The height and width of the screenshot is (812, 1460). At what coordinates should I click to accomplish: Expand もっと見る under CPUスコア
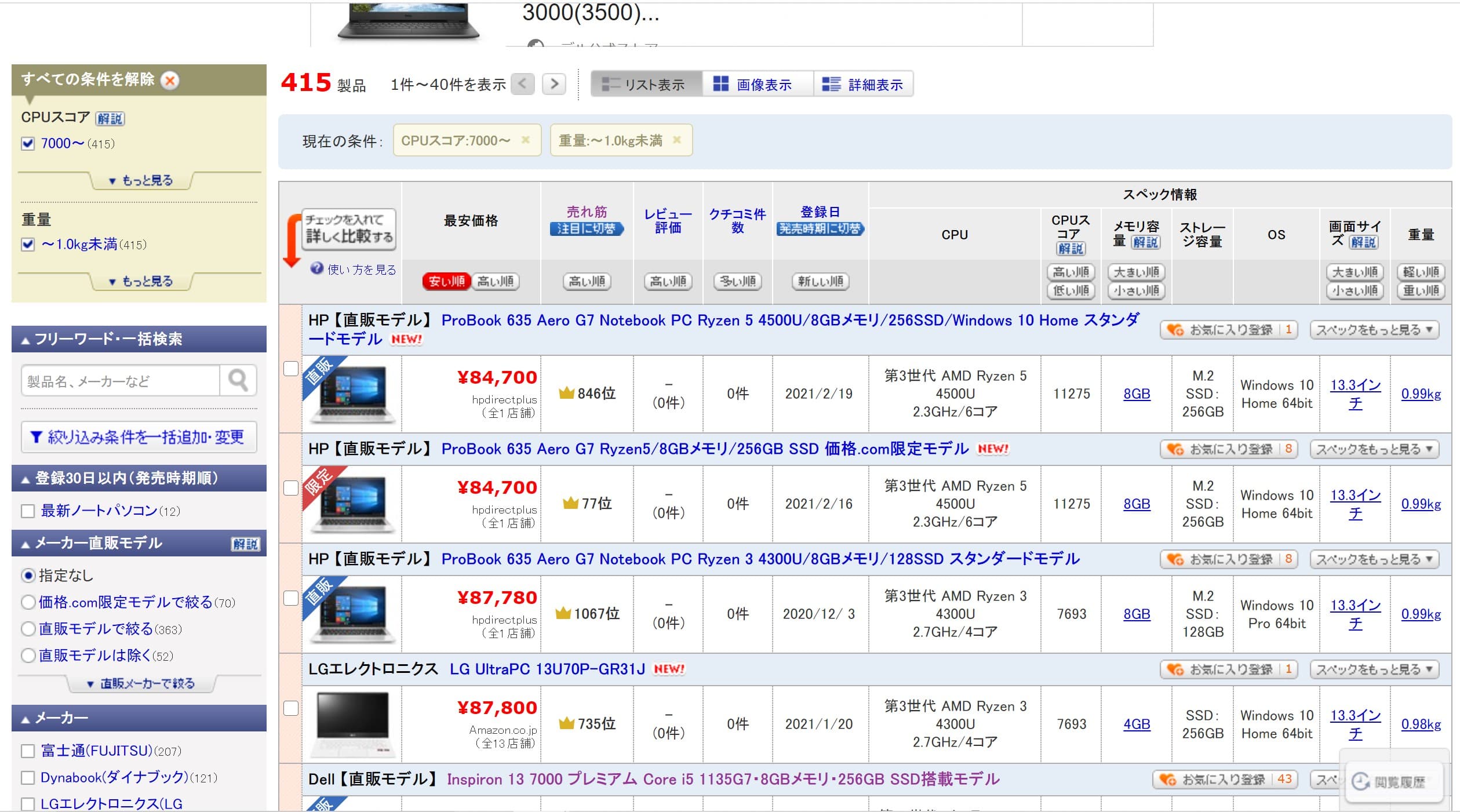point(141,181)
